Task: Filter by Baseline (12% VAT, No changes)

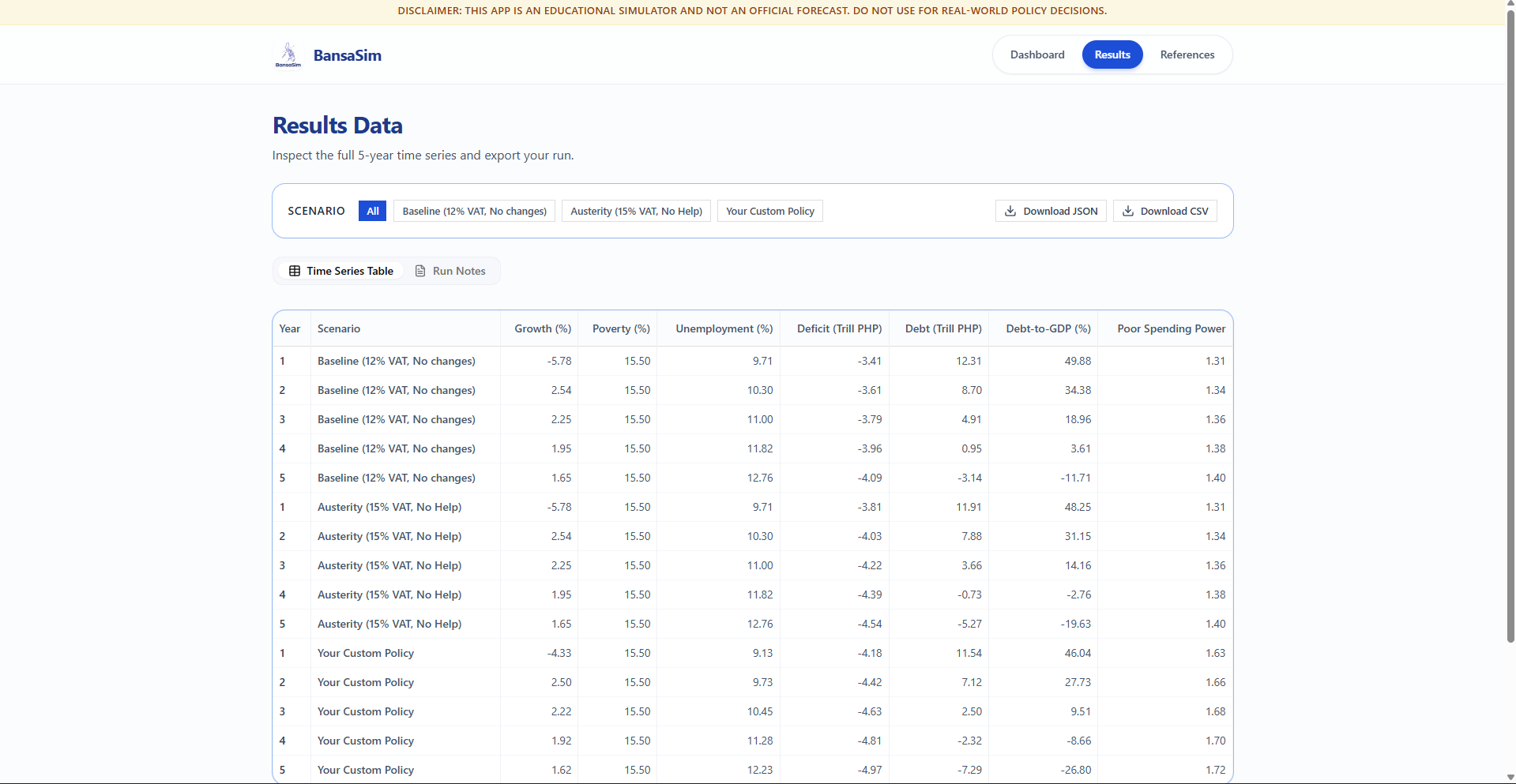Action: pos(475,211)
